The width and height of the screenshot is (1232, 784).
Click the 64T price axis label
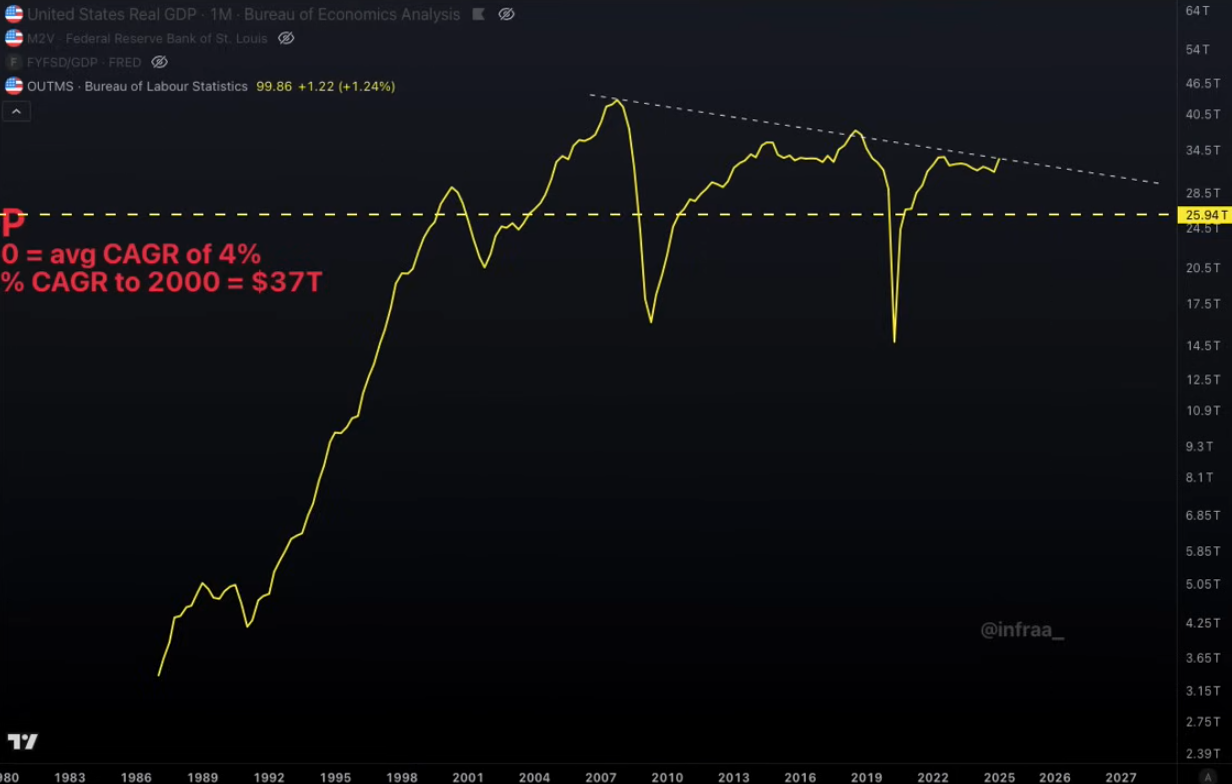(x=1198, y=10)
